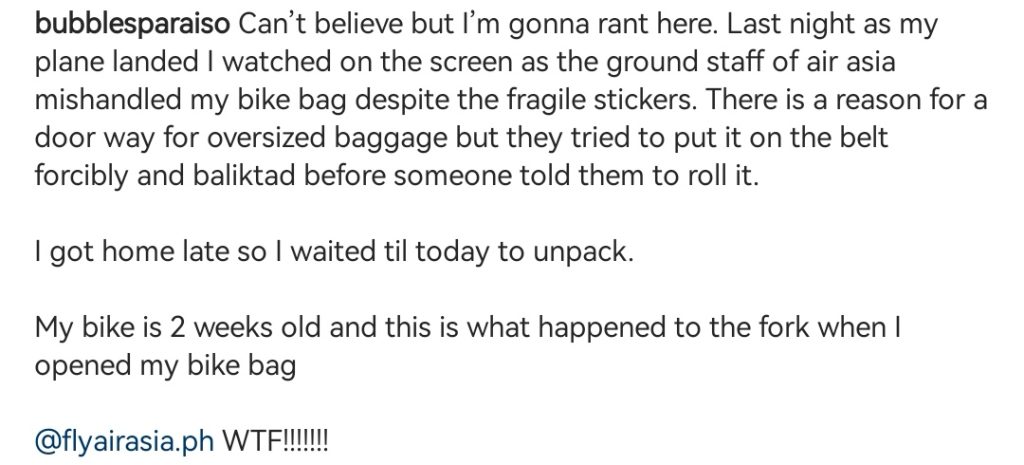This screenshot has height=465, width=1024.
Task: Open the @flyairasia.ph mention link
Action: click(x=124, y=439)
